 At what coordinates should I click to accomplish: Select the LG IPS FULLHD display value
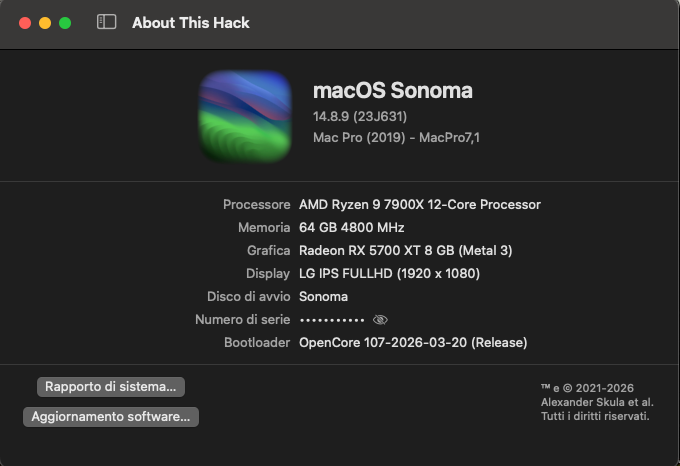[389, 274]
